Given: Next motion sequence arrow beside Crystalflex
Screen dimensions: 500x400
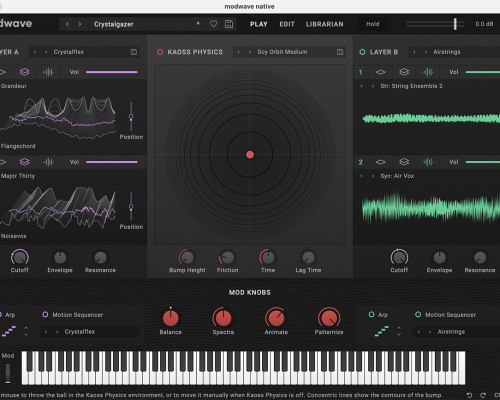Looking at the screenshot, I should pos(57,332).
